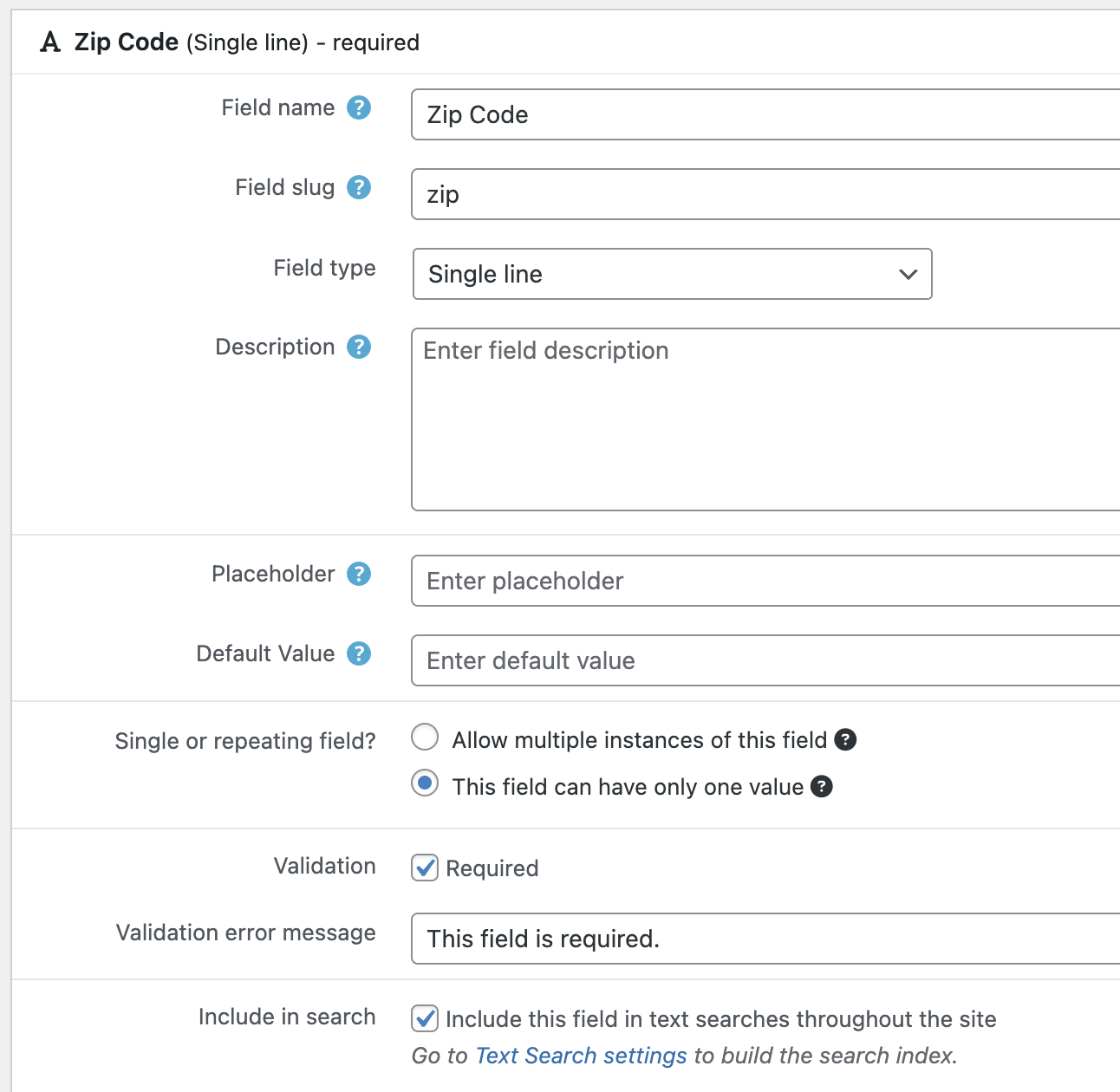Viewport: 1120px width, 1092px height.
Task: Uncheck the Required validation checkbox
Action: (x=425, y=868)
